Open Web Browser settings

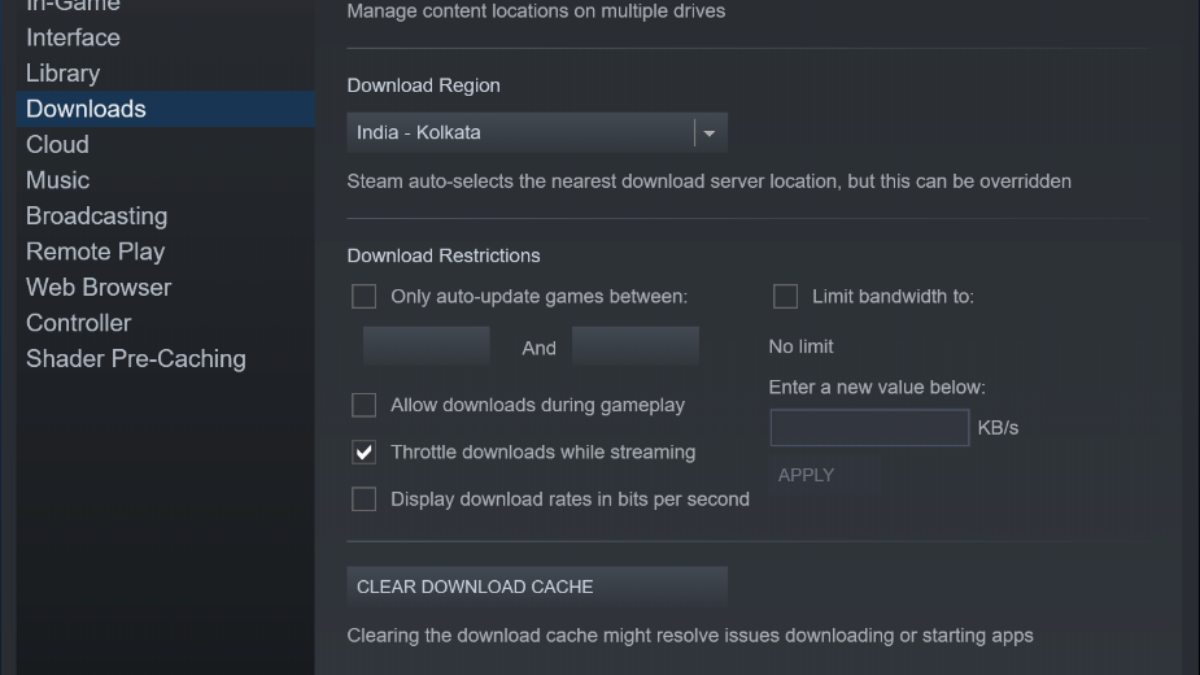pyautogui.click(x=99, y=288)
